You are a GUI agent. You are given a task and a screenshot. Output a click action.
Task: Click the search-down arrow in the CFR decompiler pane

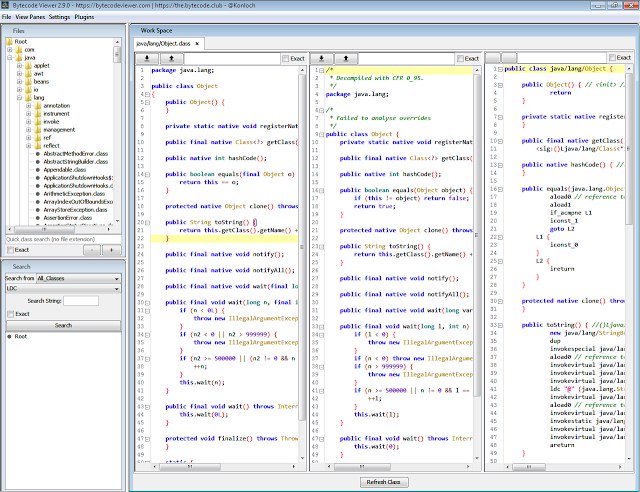322,59
